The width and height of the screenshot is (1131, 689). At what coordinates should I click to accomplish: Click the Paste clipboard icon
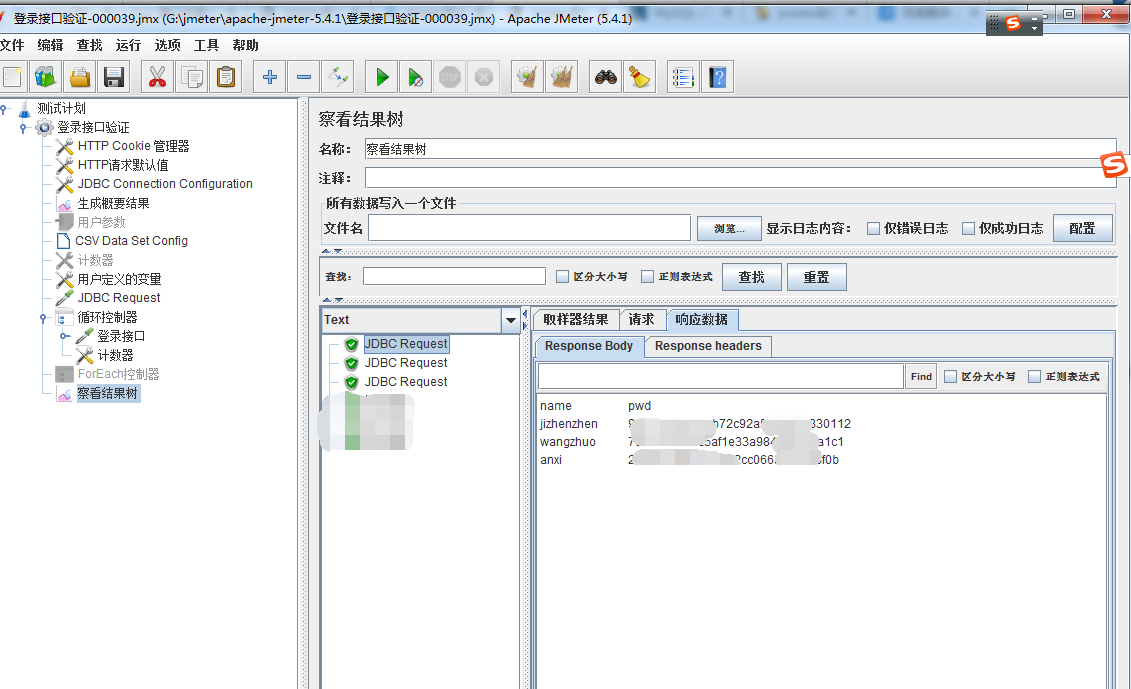pyautogui.click(x=226, y=77)
